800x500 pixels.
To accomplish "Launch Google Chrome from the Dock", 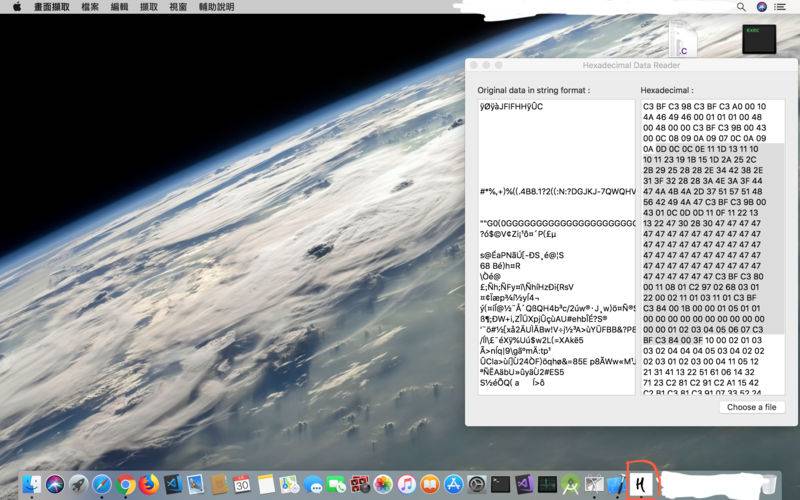I will pyautogui.click(x=126, y=484).
